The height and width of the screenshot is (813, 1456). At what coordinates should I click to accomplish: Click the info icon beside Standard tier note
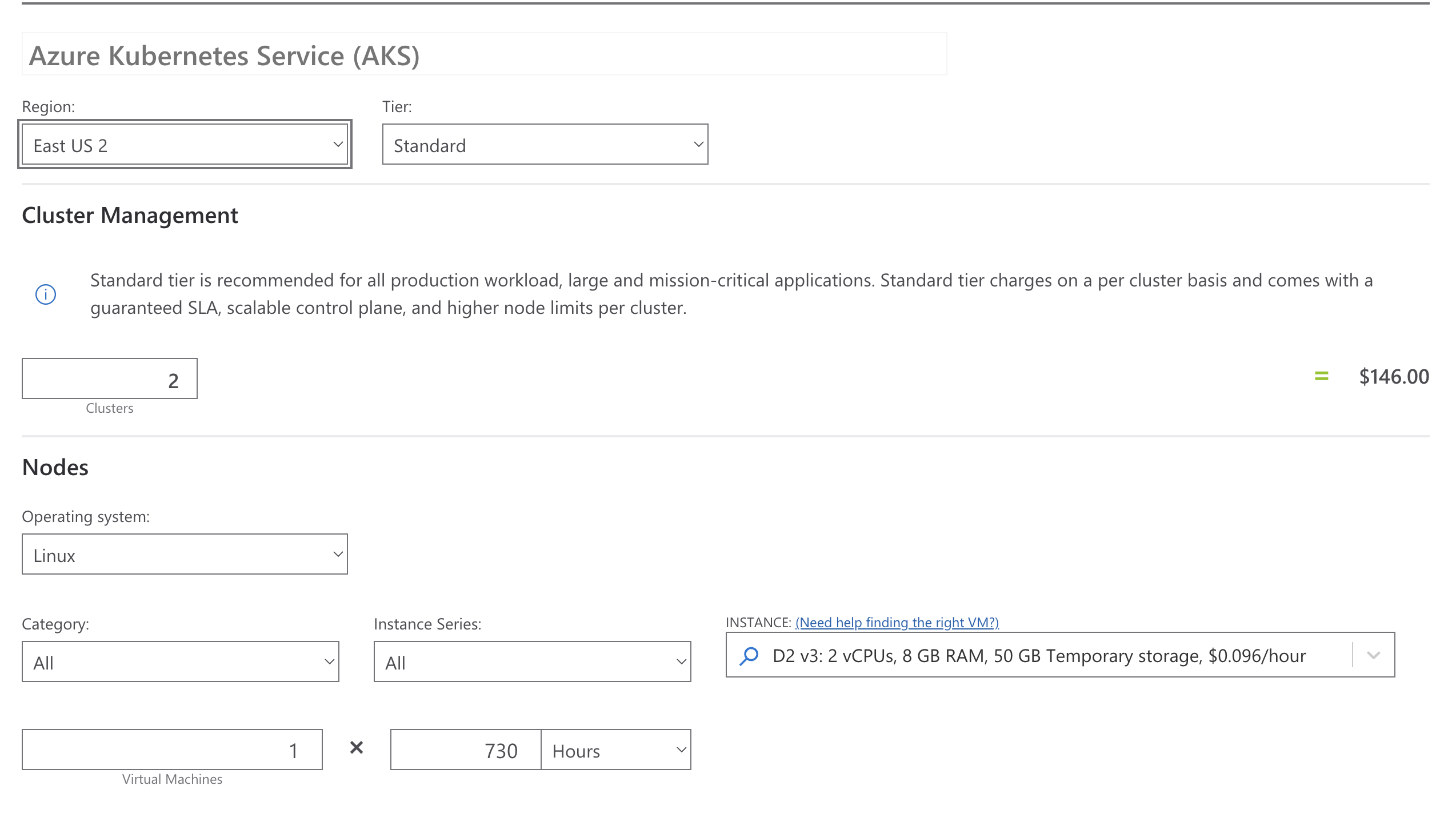(46, 294)
